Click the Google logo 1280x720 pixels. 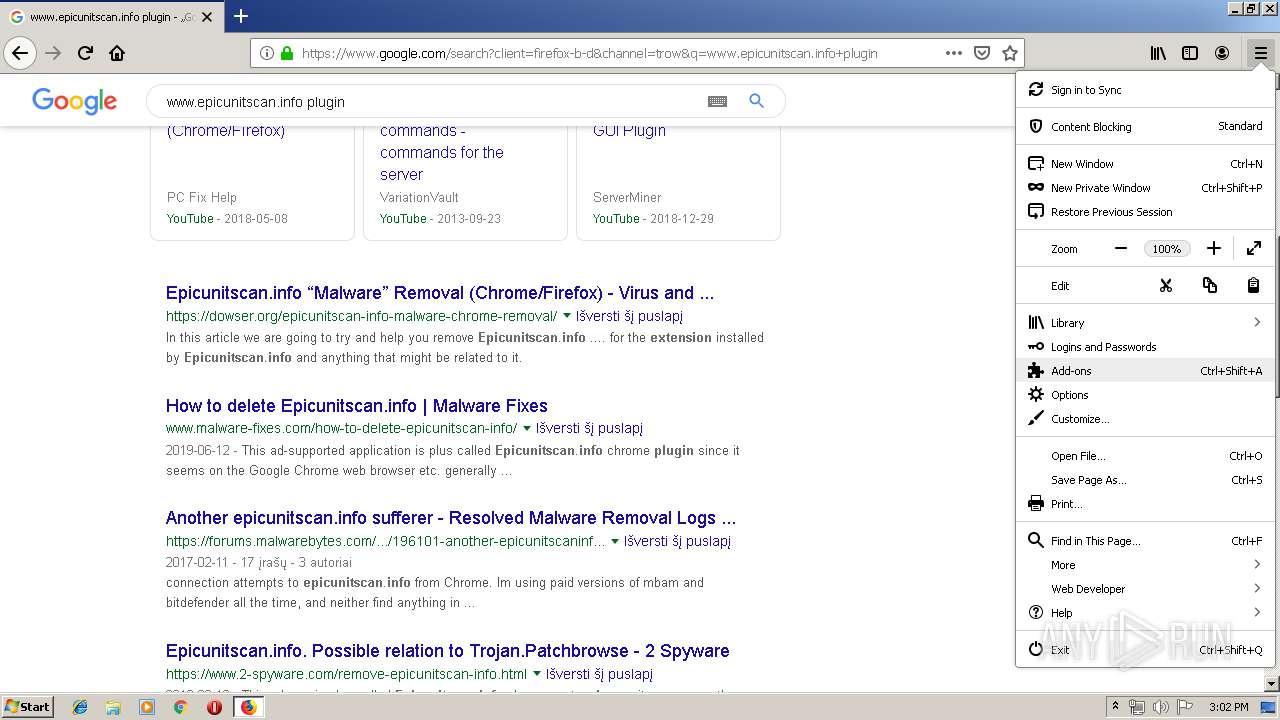(75, 101)
